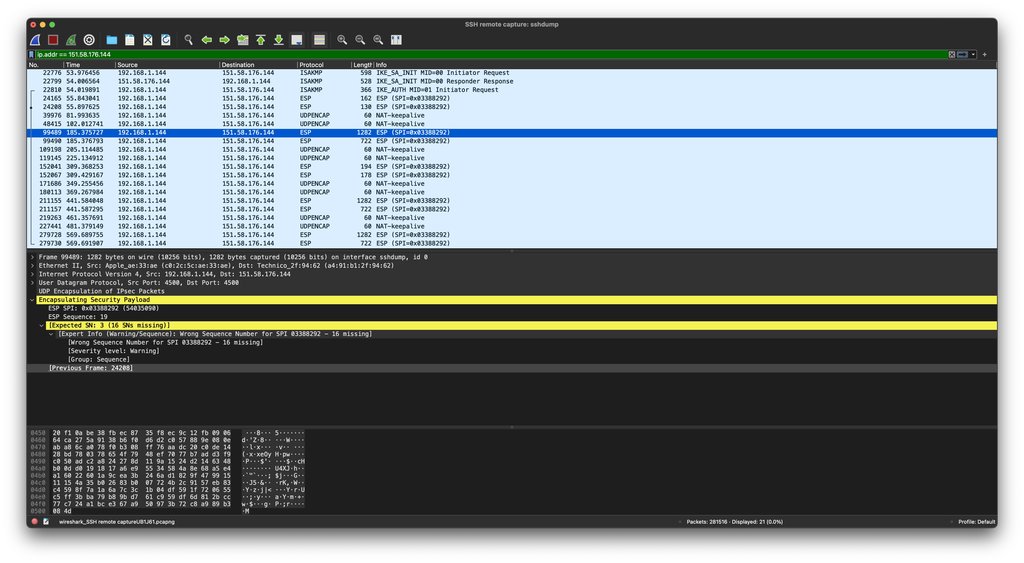Select ESP SPI: 0x03388292 field
Viewport: 1024px width, 563px height.
point(103,308)
